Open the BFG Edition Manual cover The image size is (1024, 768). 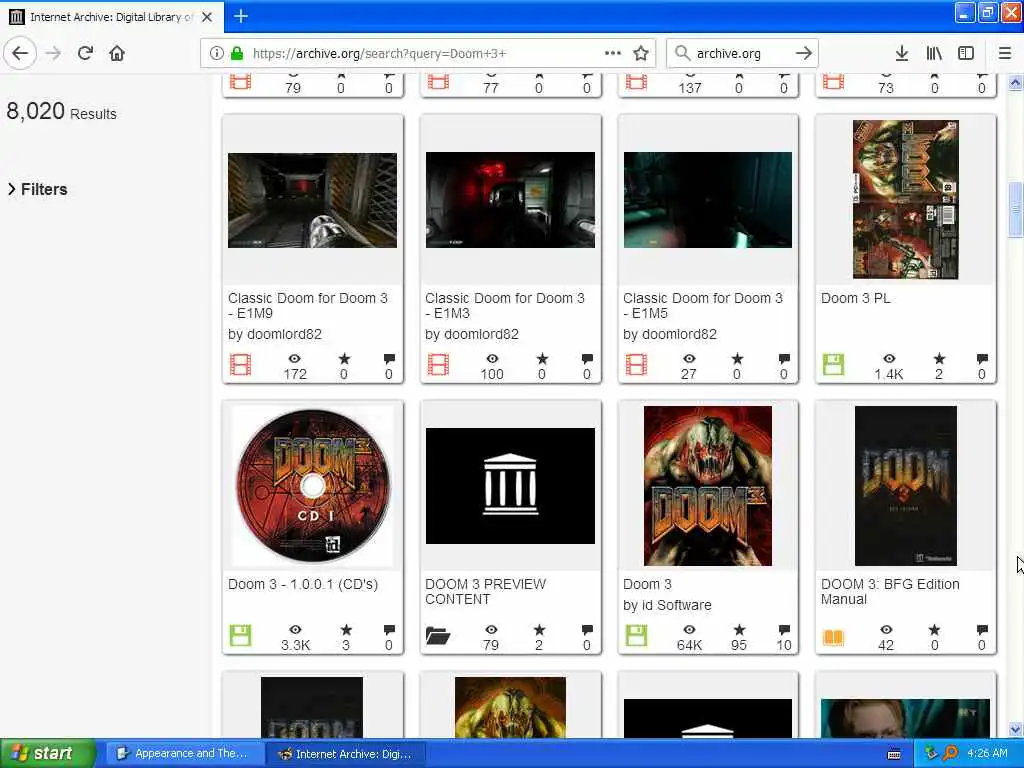pyautogui.click(x=906, y=486)
